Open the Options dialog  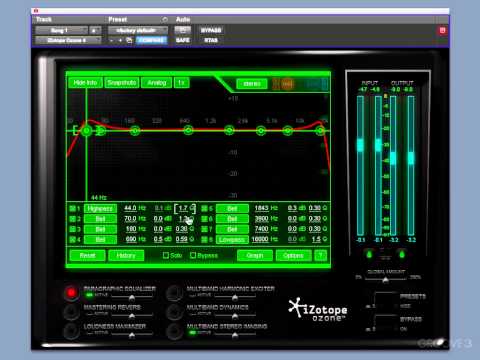(294, 256)
